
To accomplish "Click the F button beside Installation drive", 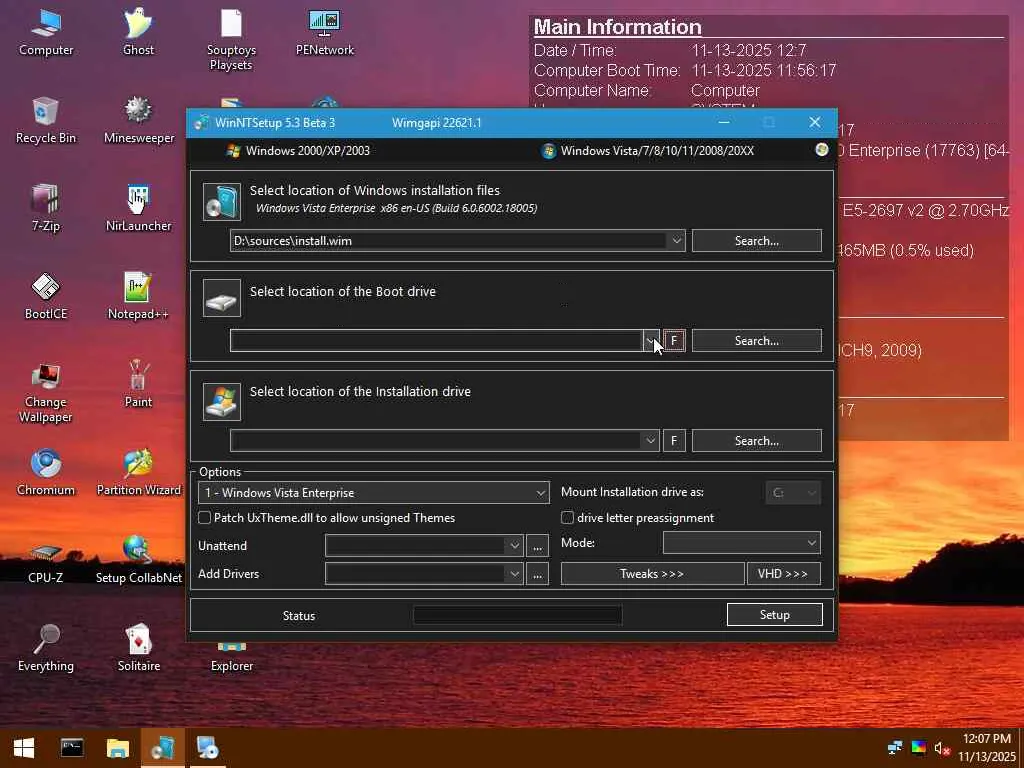I will (674, 441).
